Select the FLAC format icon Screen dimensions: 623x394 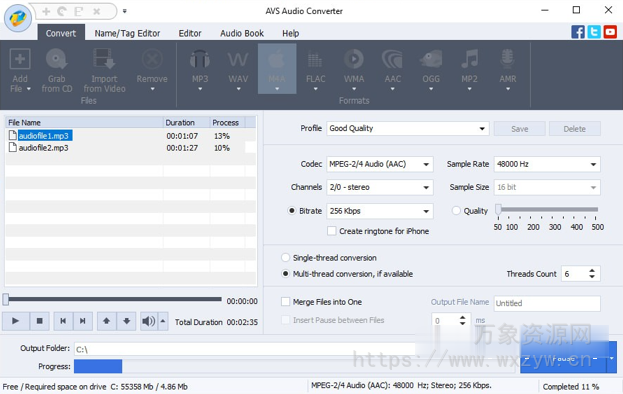[315, 60]
